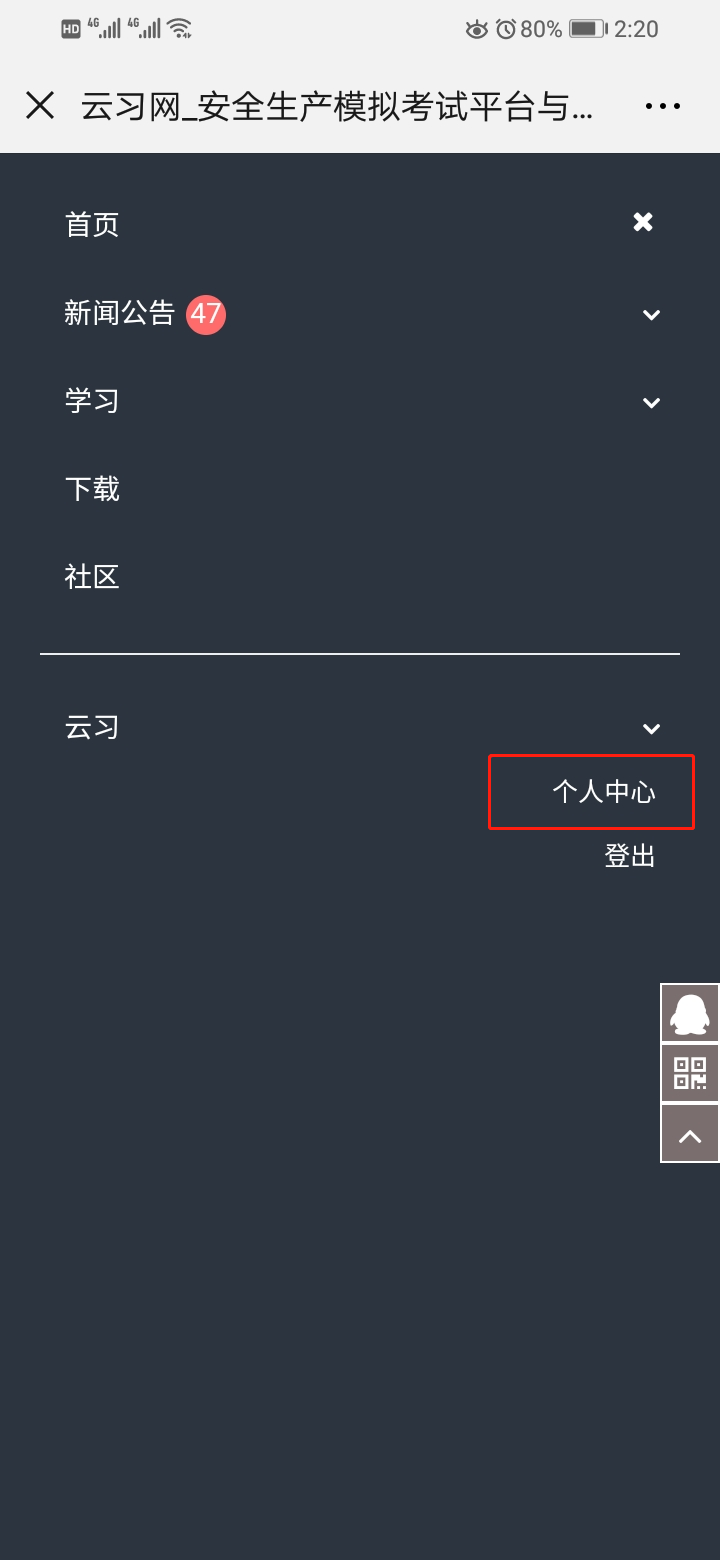Tap the page title text in header
The width and height of the screenshot is (720, 1560).
click(x=337, y=106)
